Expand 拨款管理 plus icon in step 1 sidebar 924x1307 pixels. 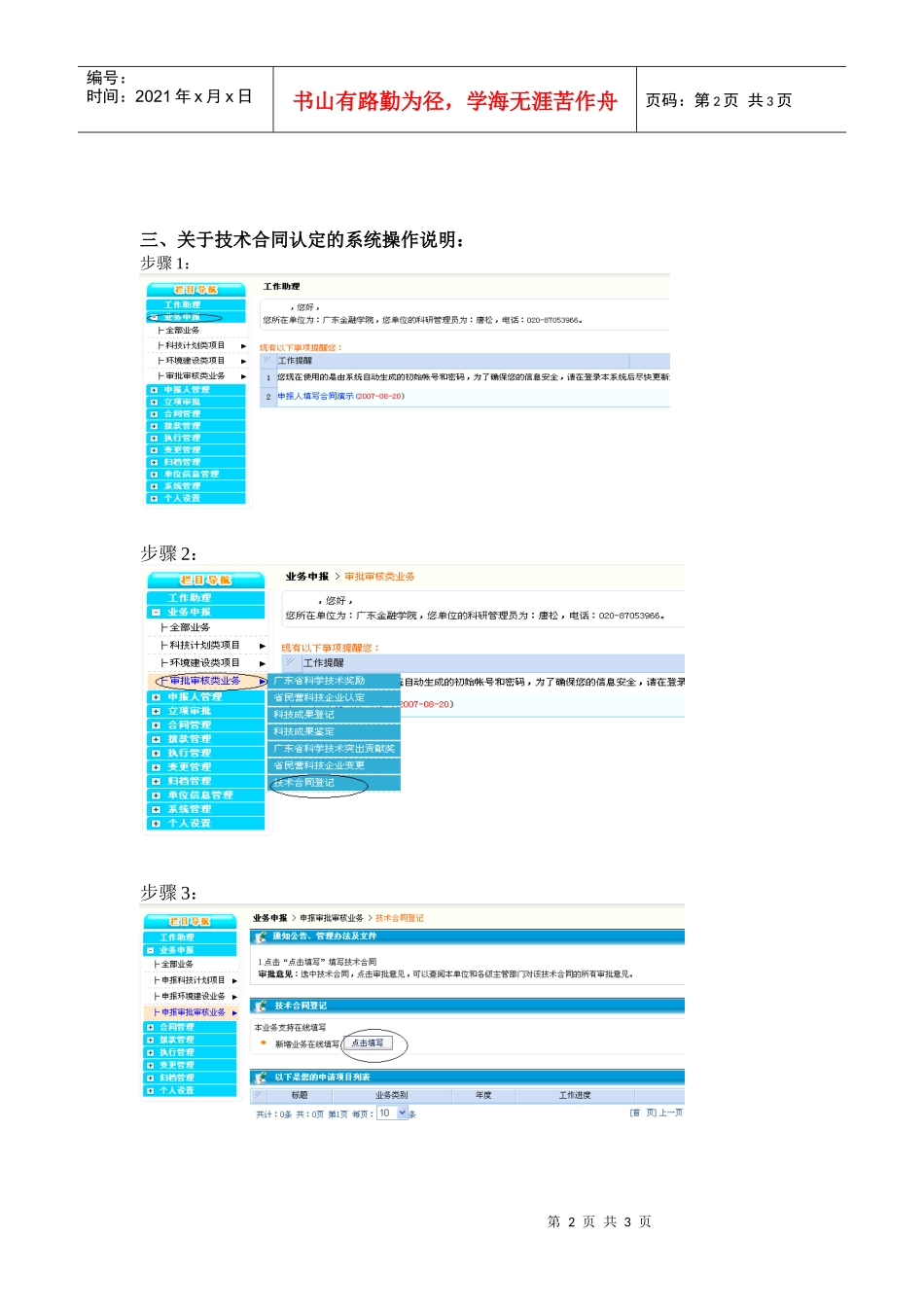(x=154, y=426)
